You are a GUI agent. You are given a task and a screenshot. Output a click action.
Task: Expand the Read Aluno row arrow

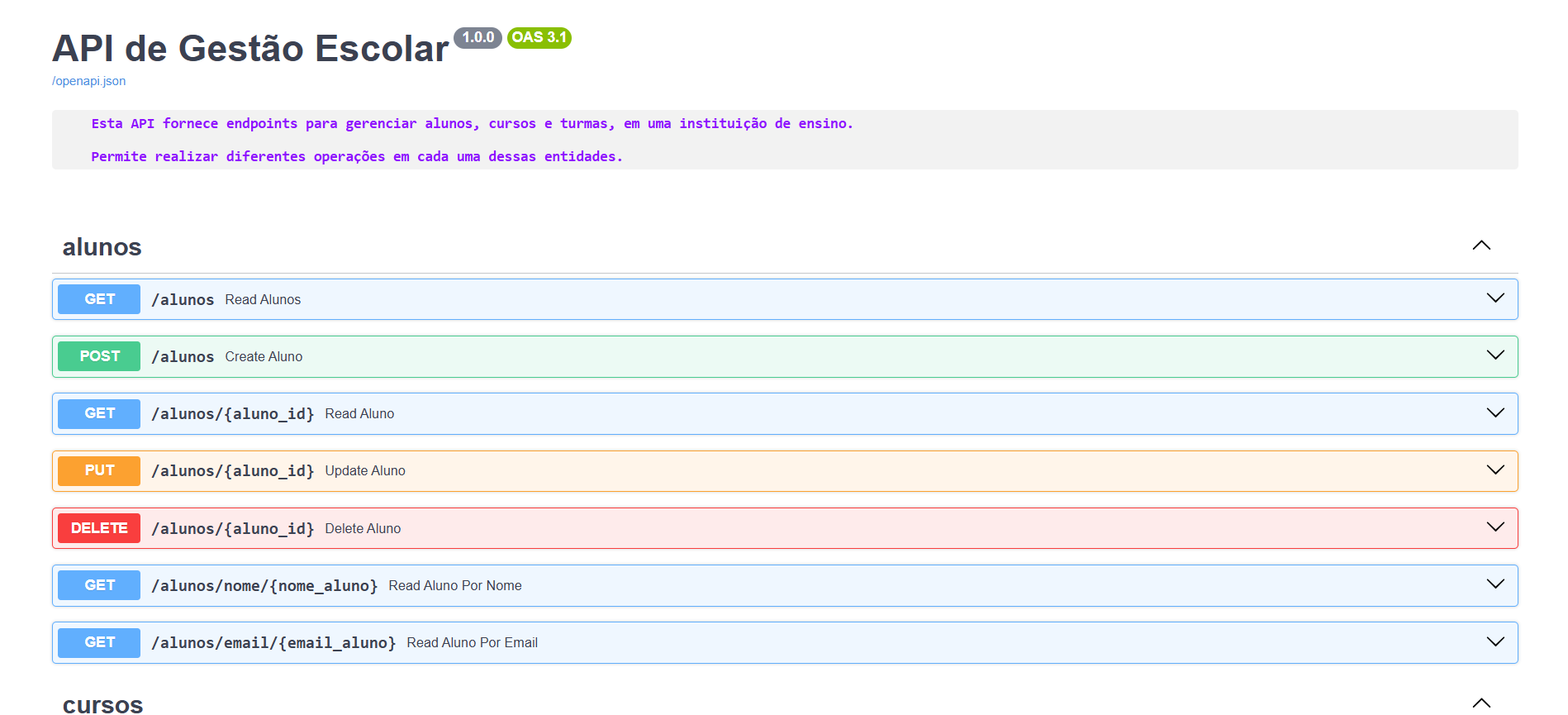click(1494, 413)
